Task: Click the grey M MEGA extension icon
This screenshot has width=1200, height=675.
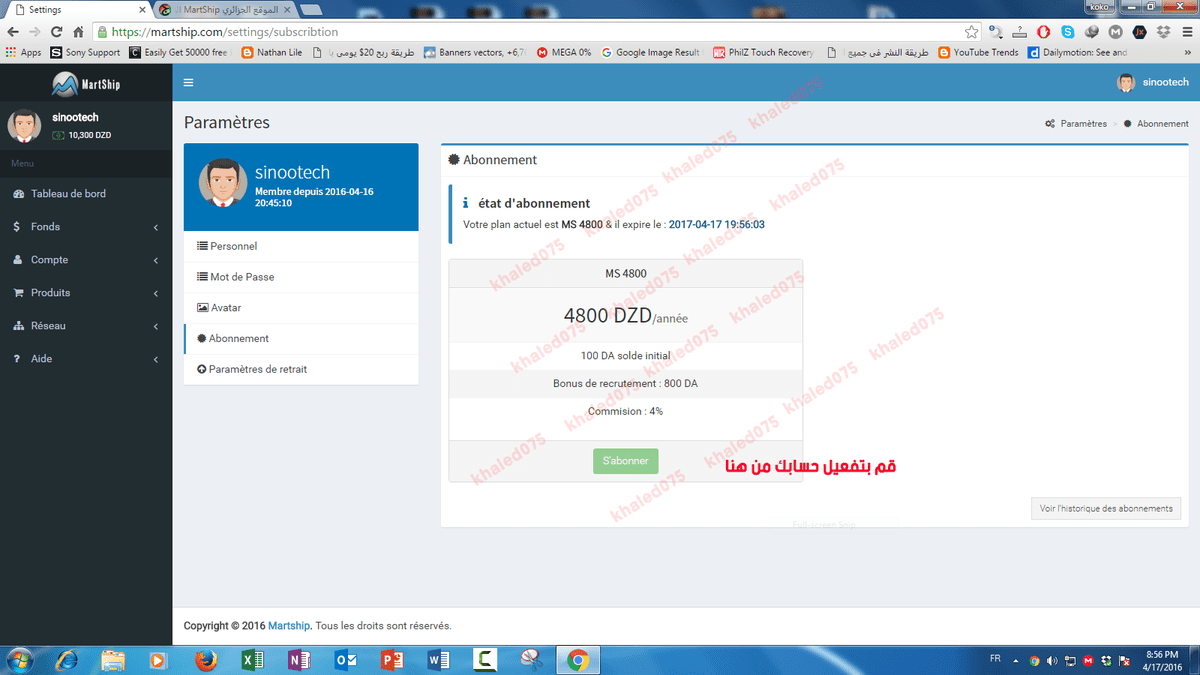Action: click(1115, 31)
